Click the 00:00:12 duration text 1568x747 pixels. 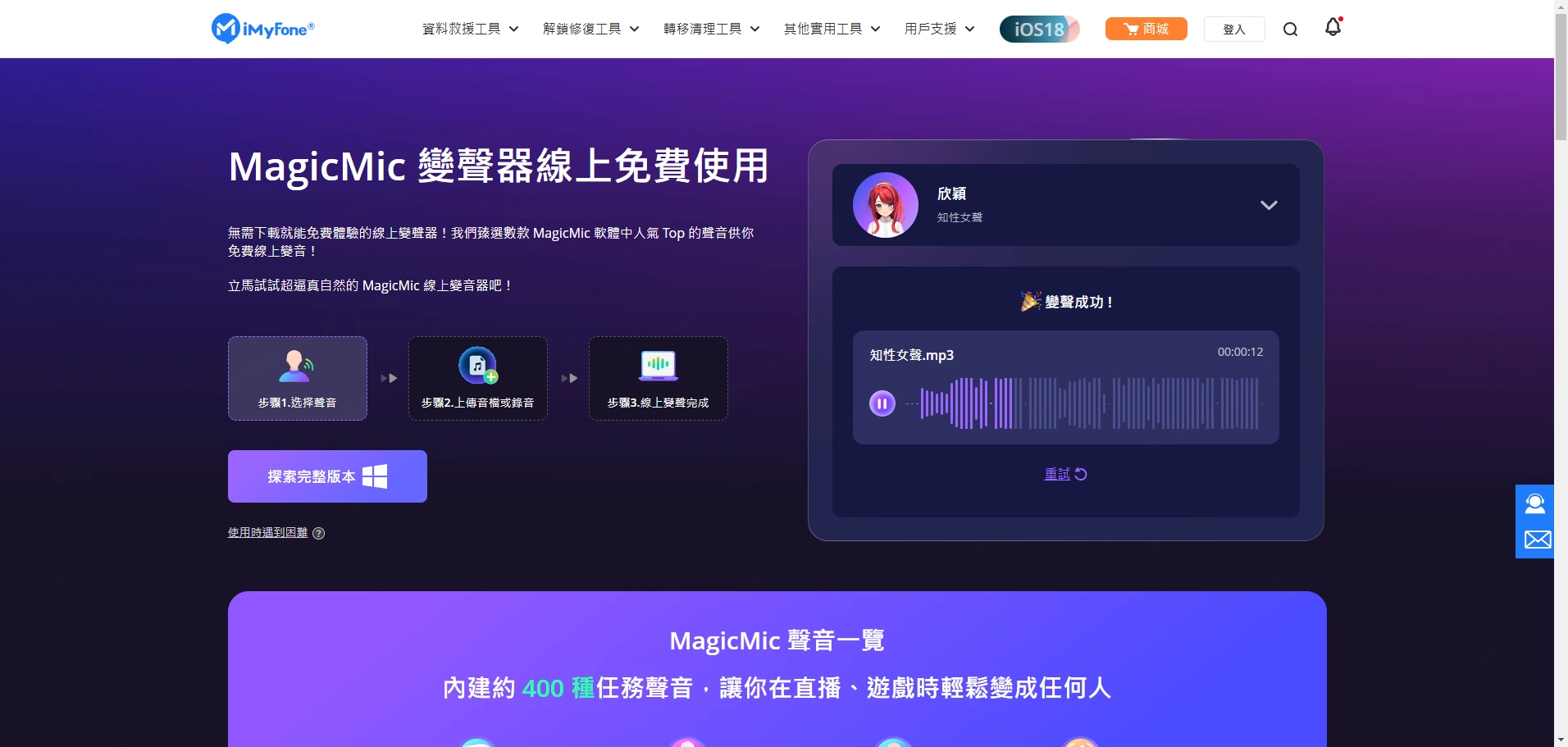tap(1240, 352)
